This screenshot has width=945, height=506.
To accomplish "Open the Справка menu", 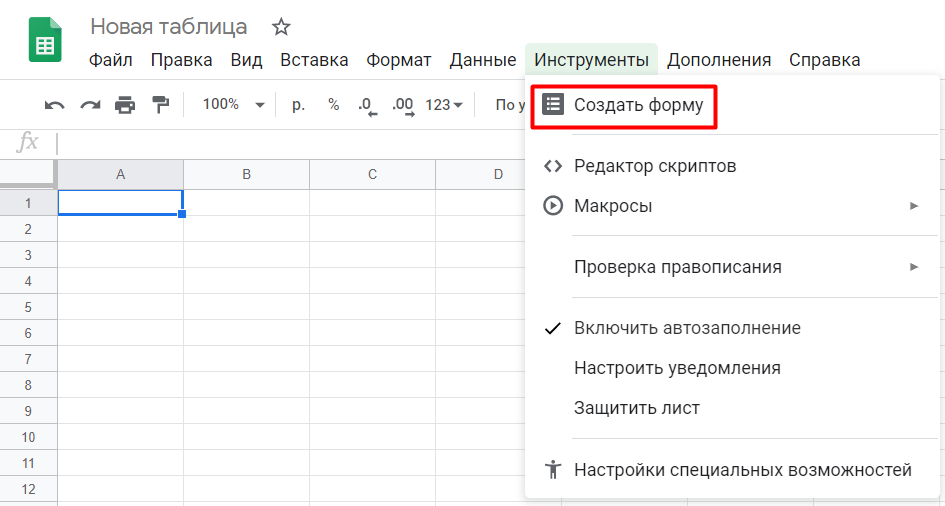I will pyautogui.click(x=824, y=60).
